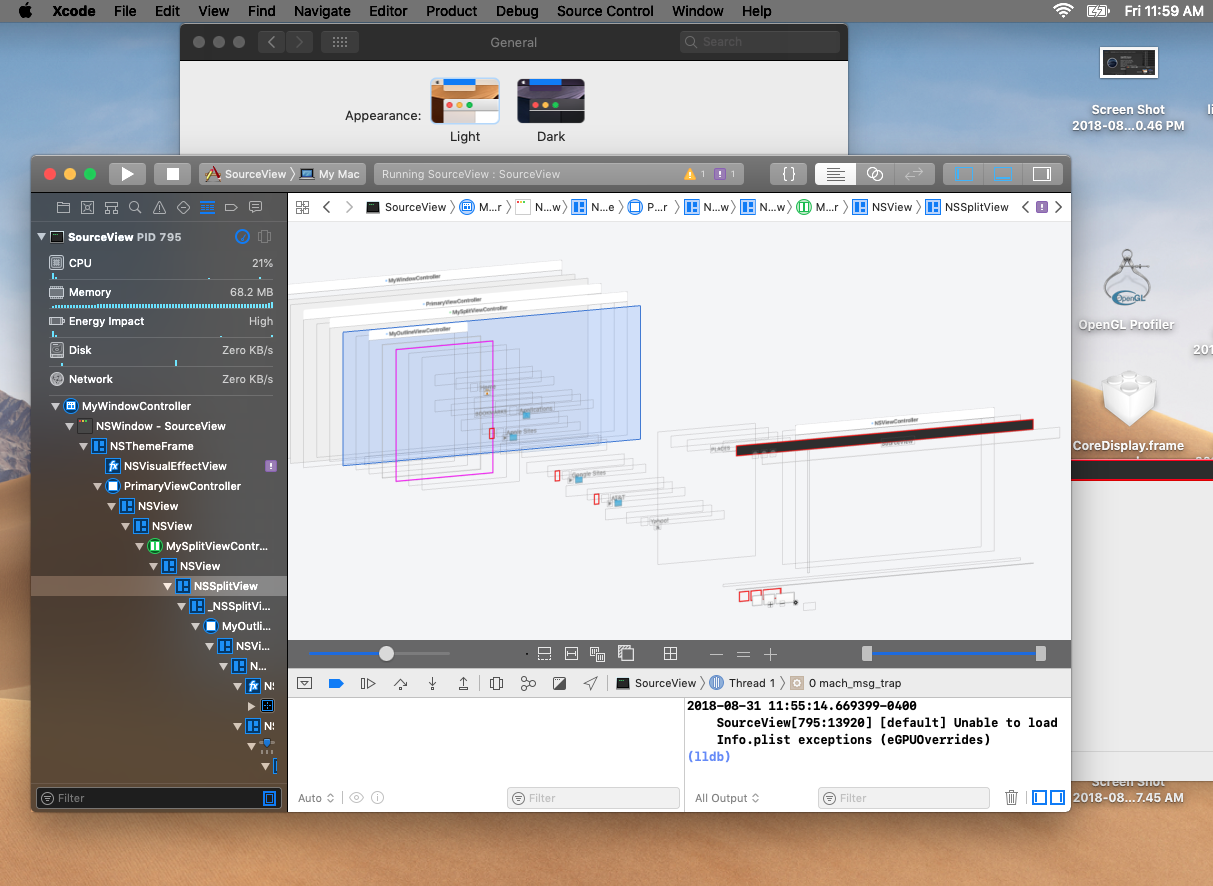Image resolution: width=1213 pixels, height=886 pixels.
Task: Go back in the editor jump bar
Action: (x=326, y=207)
